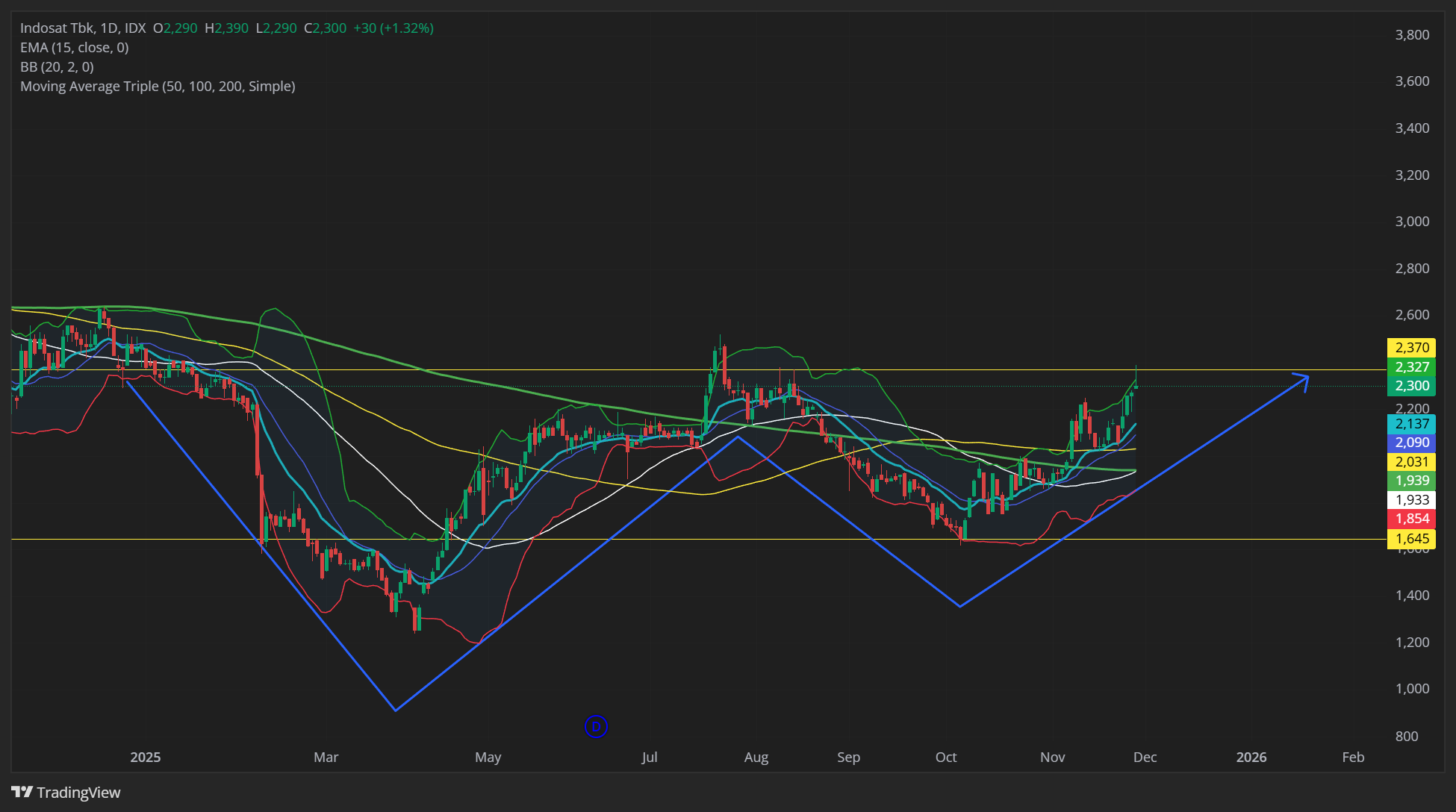The width and height of the screenshot is (1456, 812).
Task: Click the green 1,939 moving average tag
Action: 1411,481
